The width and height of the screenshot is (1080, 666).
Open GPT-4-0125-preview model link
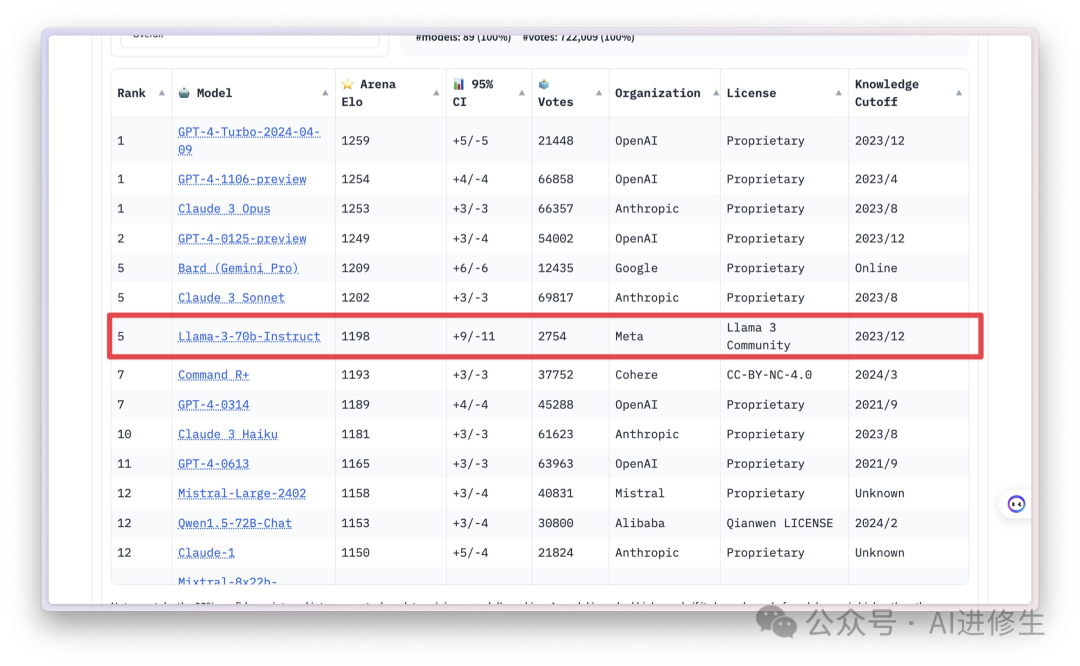click(242, 238)
